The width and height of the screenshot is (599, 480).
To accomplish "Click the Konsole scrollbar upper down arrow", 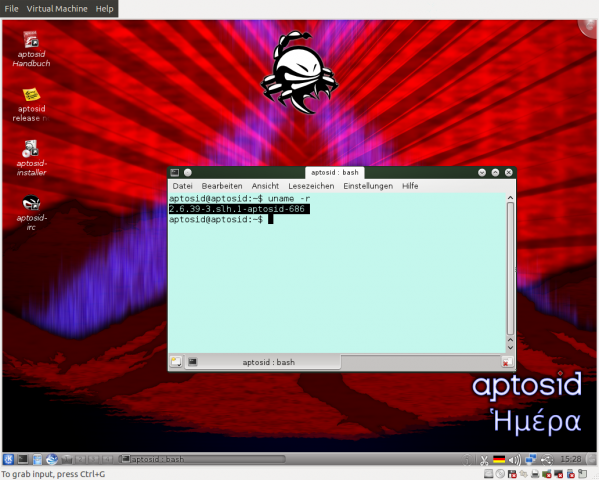I will pos(510,339).
